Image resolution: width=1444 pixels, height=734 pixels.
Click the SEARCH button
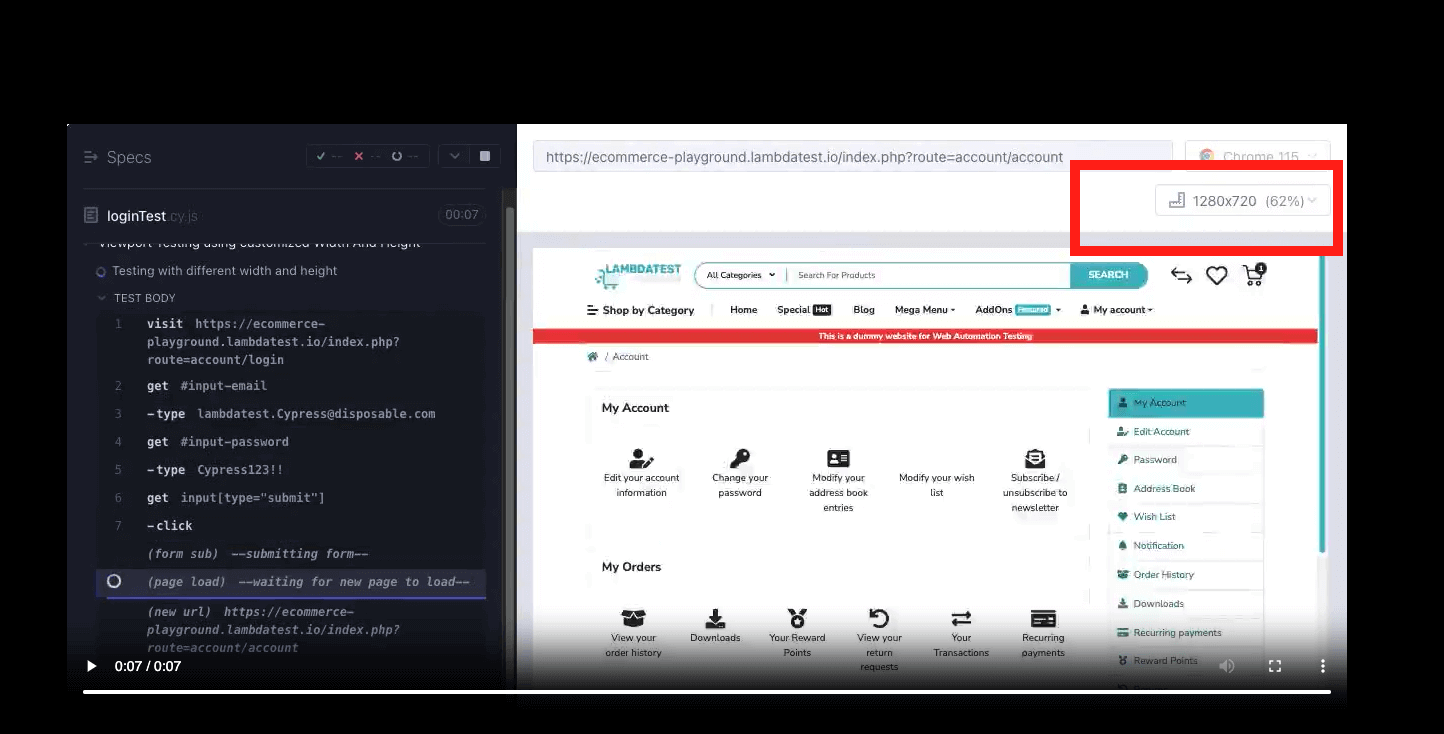click(1108, 275)
